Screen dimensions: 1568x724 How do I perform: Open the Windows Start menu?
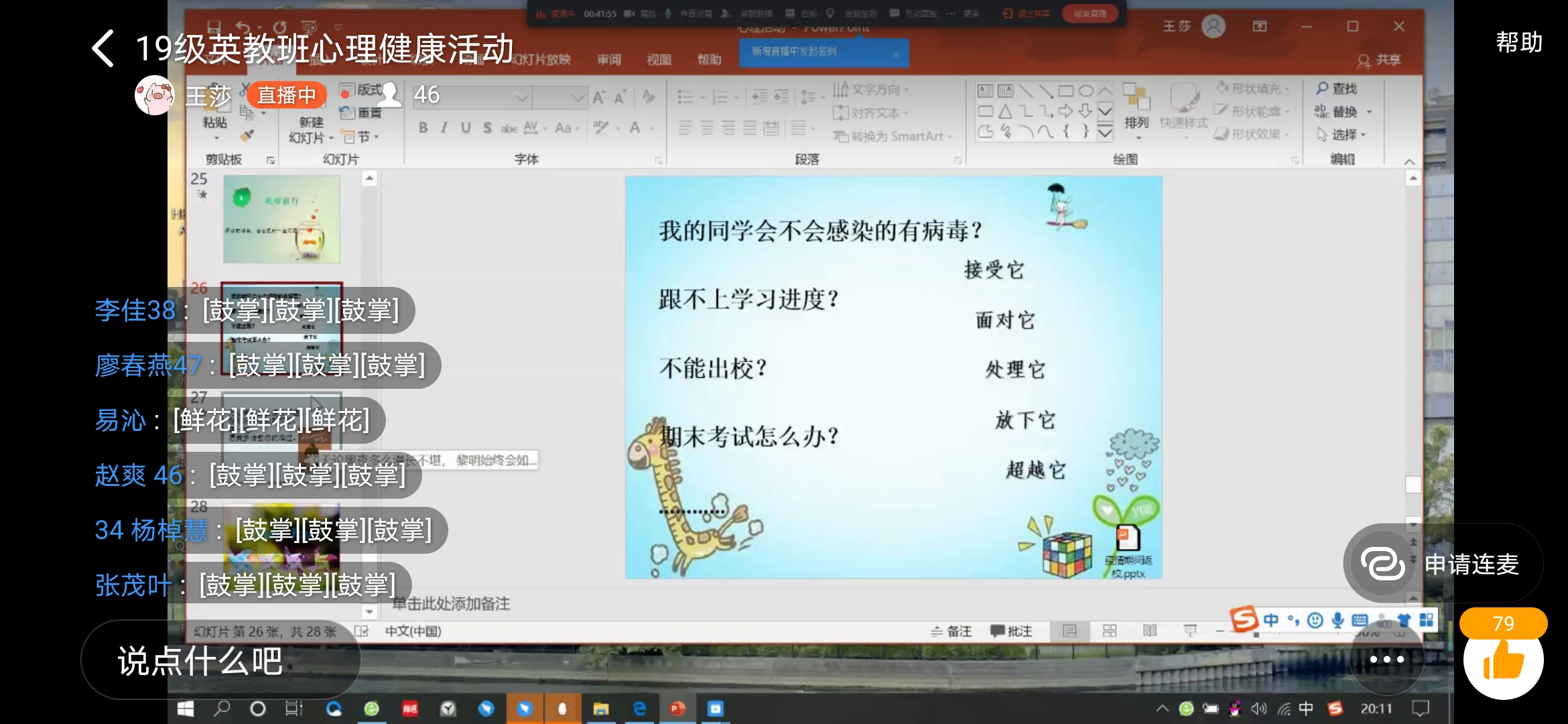coord(186,709)
